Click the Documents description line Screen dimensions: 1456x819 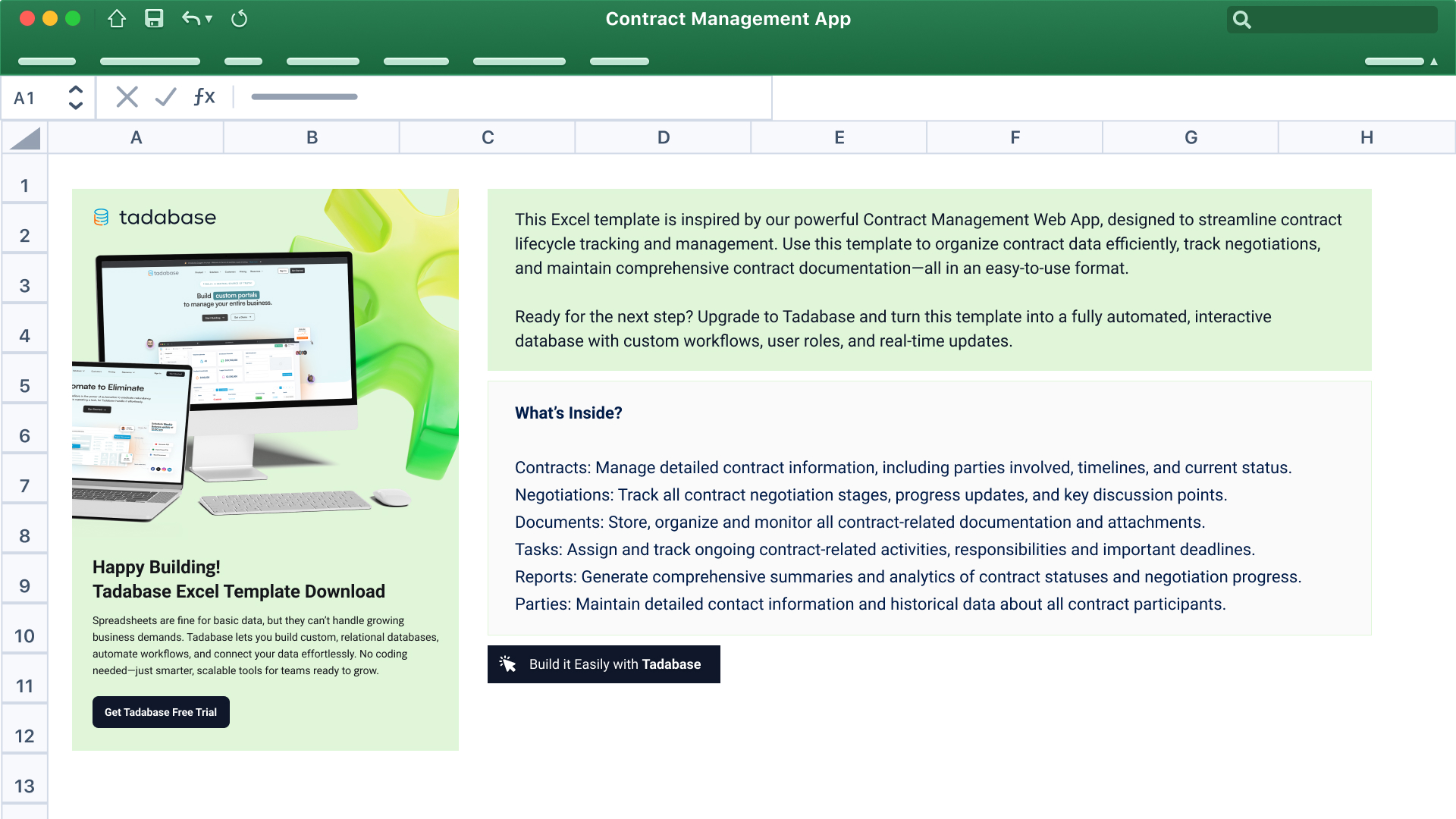860,522
